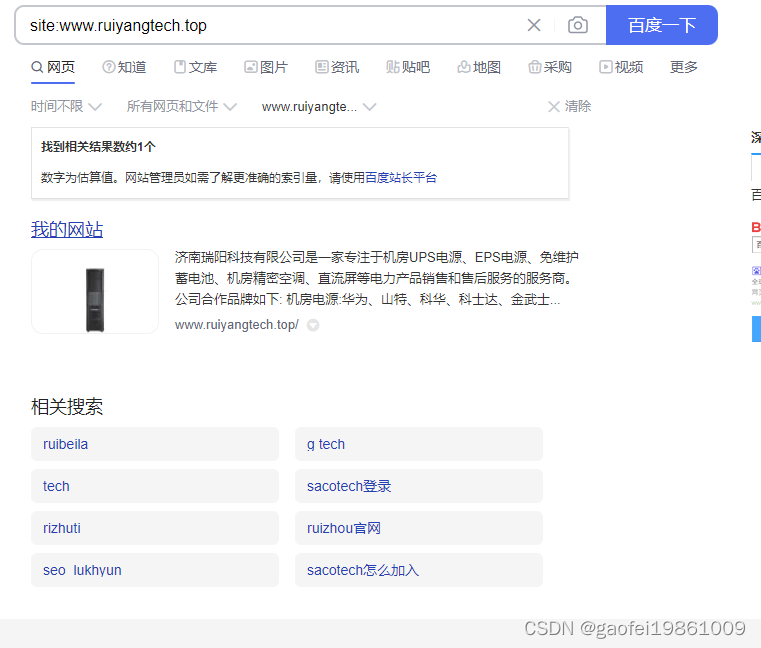Open the 地图 tab
The image size is (761, 648).
[479, 67]
